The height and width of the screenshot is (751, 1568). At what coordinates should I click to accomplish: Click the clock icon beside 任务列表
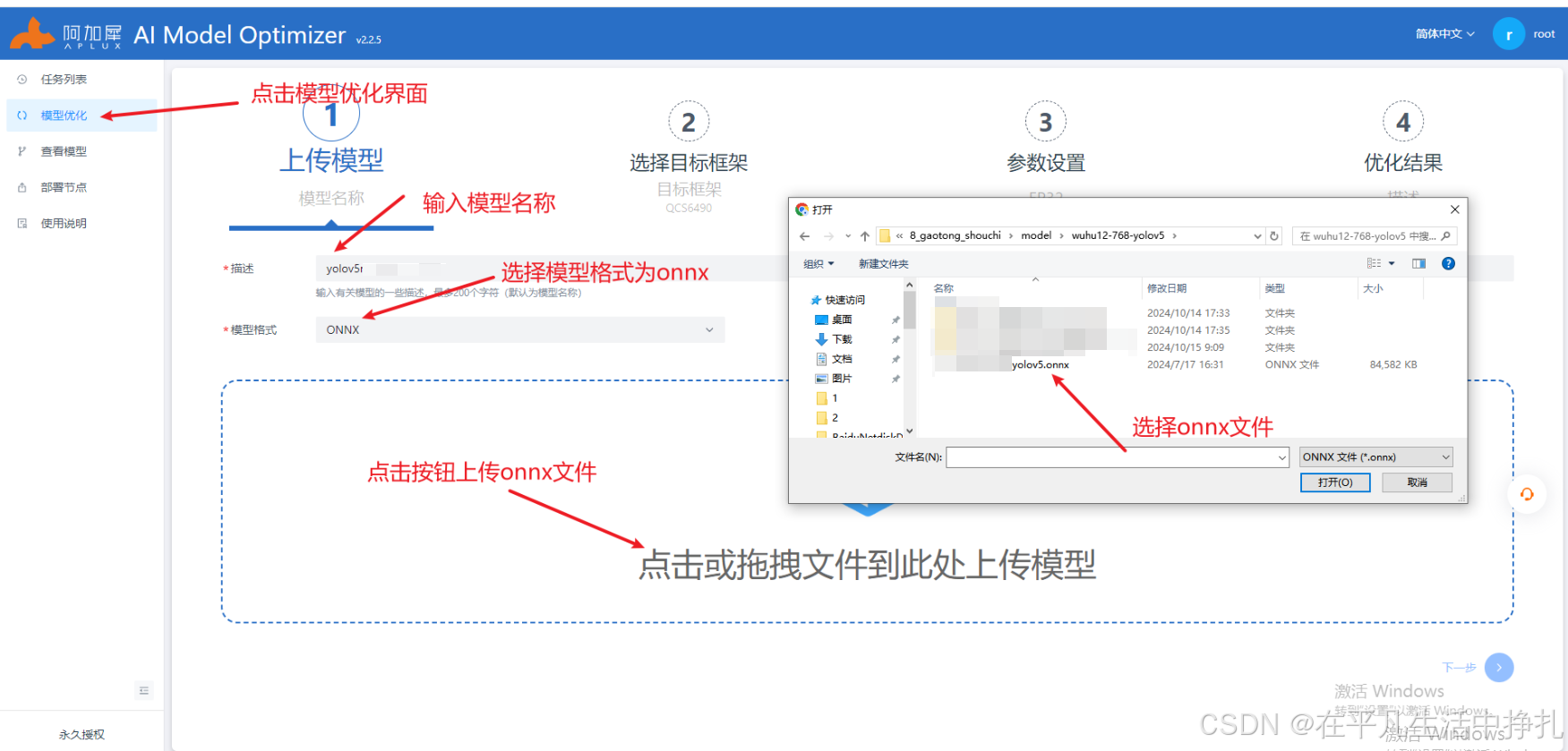(22, 80)
